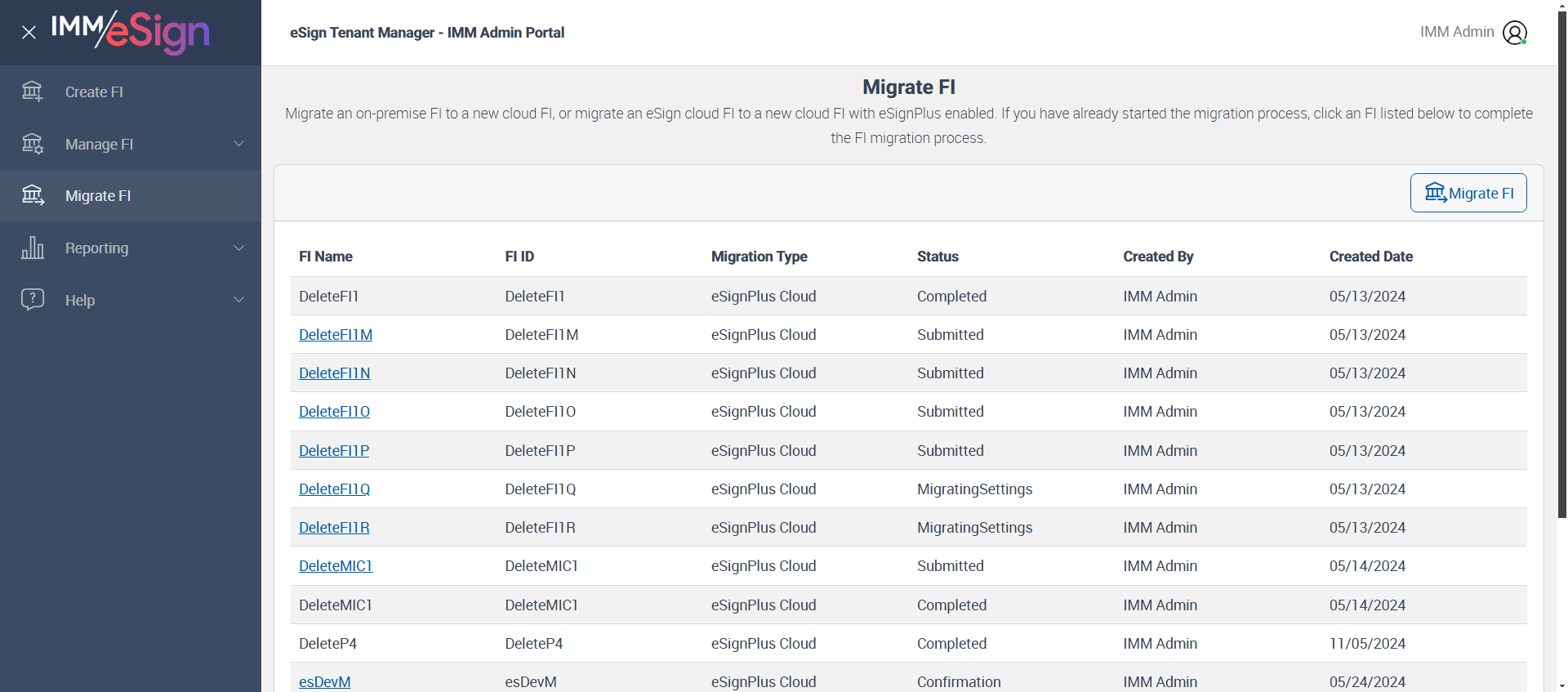Click the Status column header
Image resolution: width=1568 pixels, height=692 pixels.
pos(938,257)
